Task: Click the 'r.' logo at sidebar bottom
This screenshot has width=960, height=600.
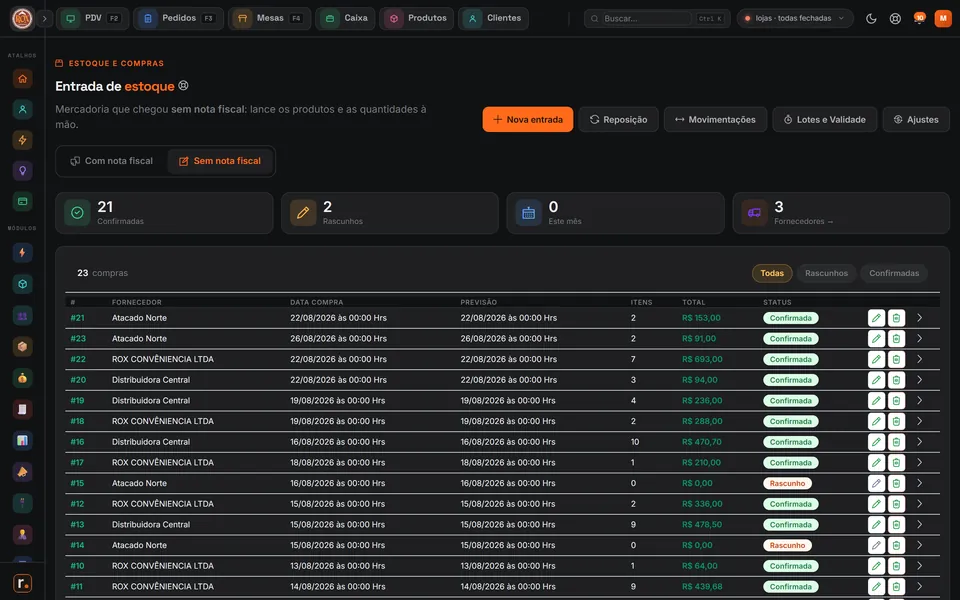Action: (x=23, y=583)
